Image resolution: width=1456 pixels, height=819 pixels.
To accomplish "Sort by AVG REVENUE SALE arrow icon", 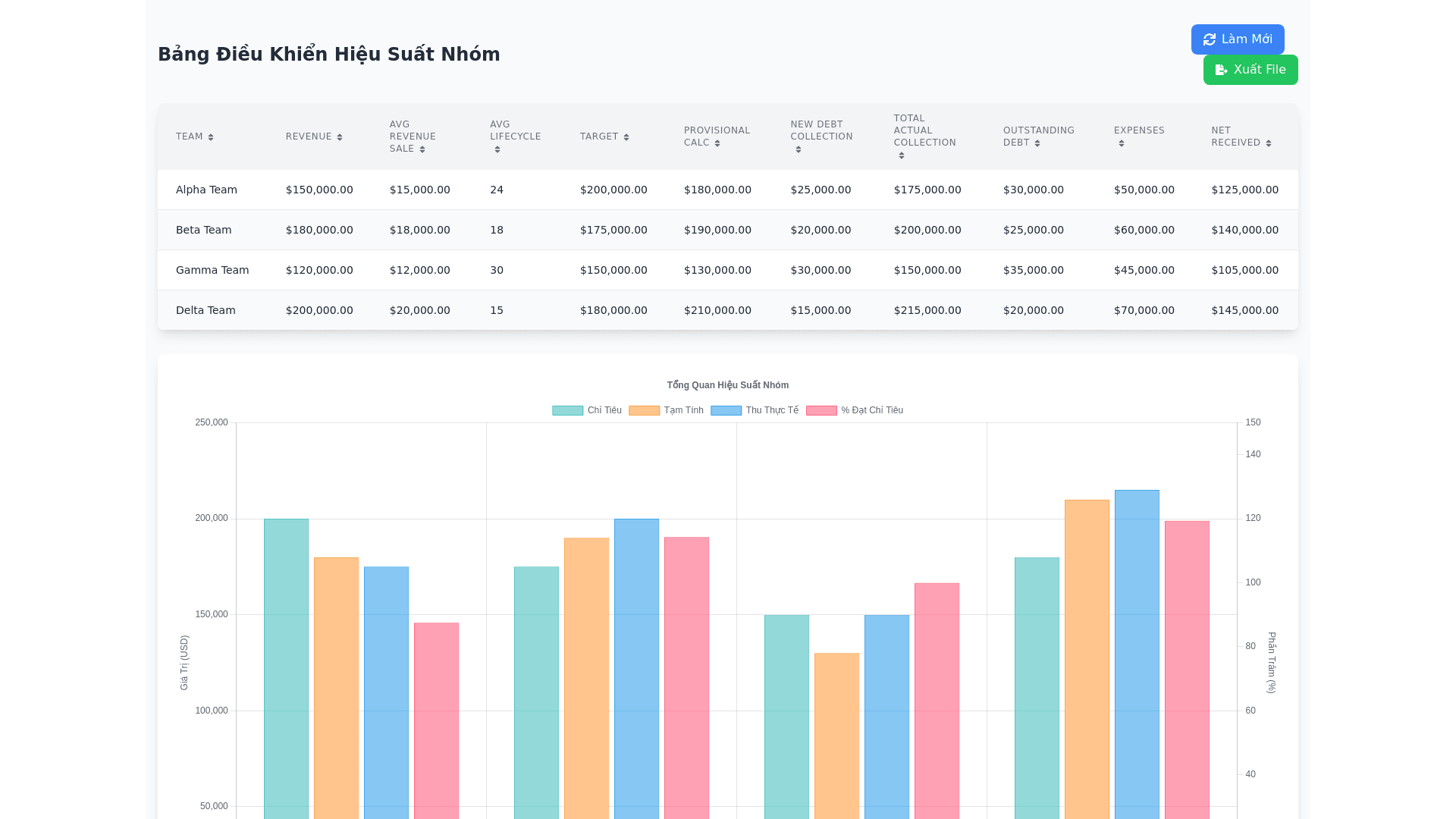I will pyautogui.click(x=422, y=149).
